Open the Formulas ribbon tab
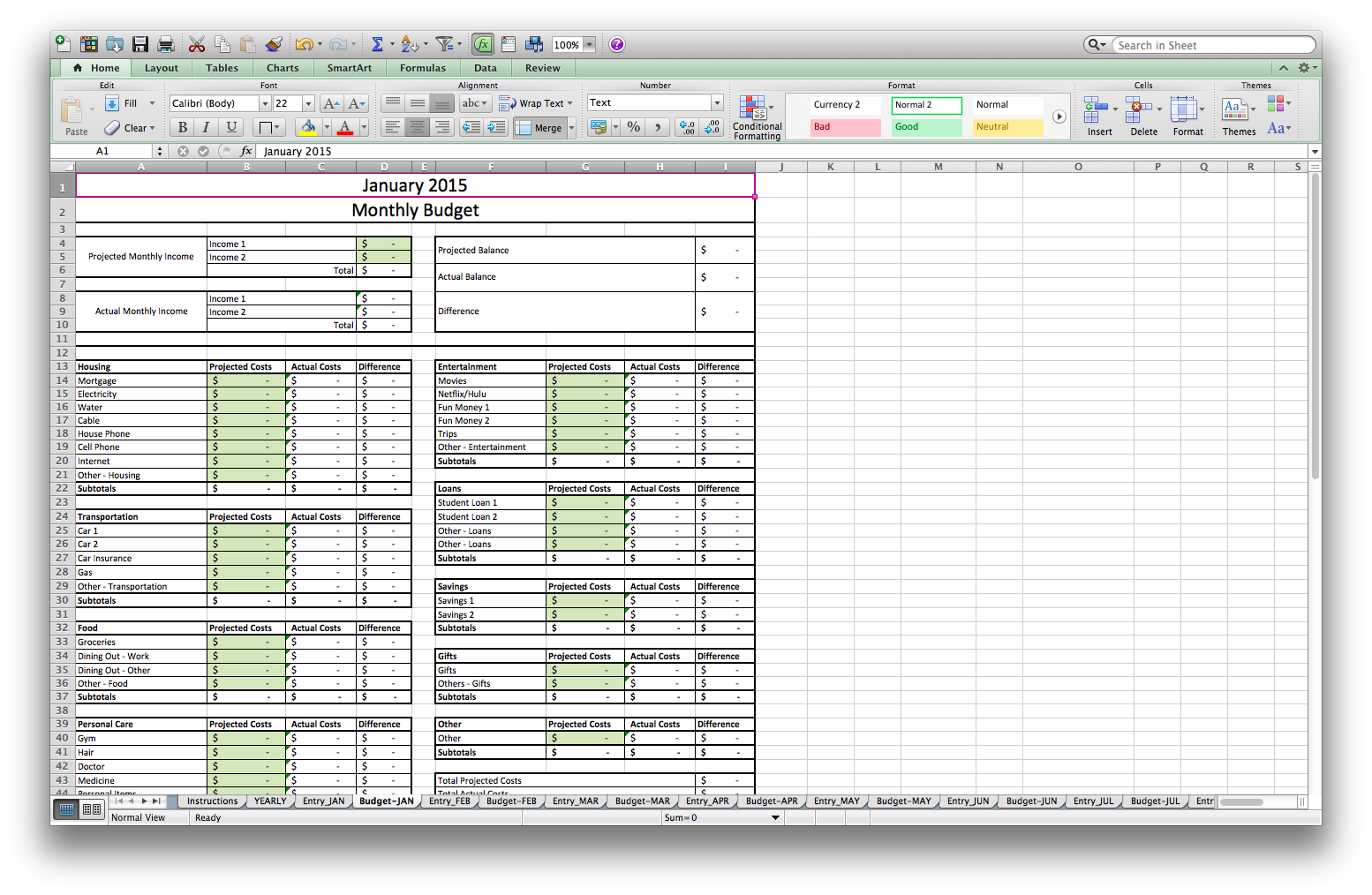The width and height of the screenshot is (1372, 895). [x=423, y=68]
